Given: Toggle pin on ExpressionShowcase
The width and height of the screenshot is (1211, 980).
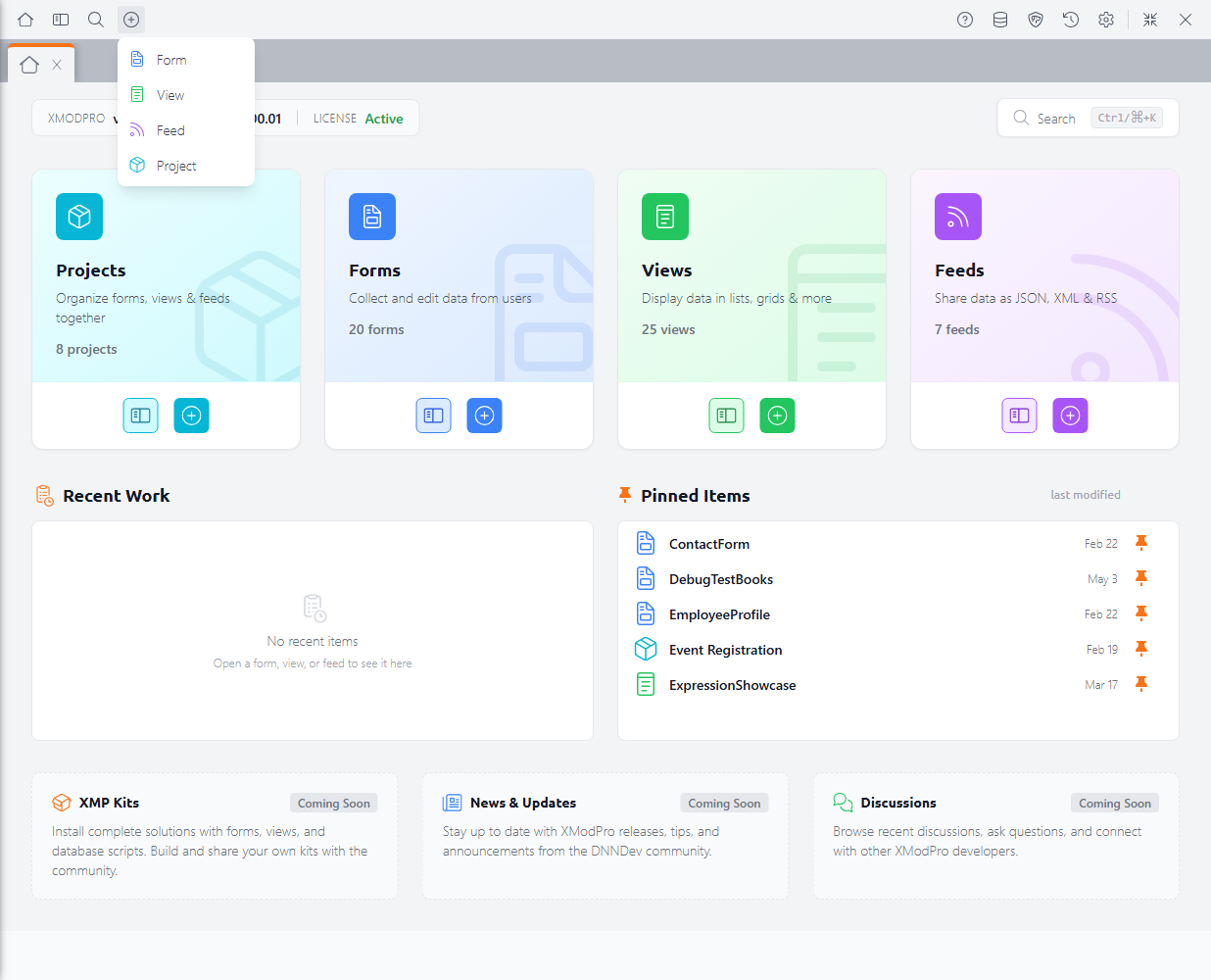Looking at the screenshot, I should coord(1141,684).
